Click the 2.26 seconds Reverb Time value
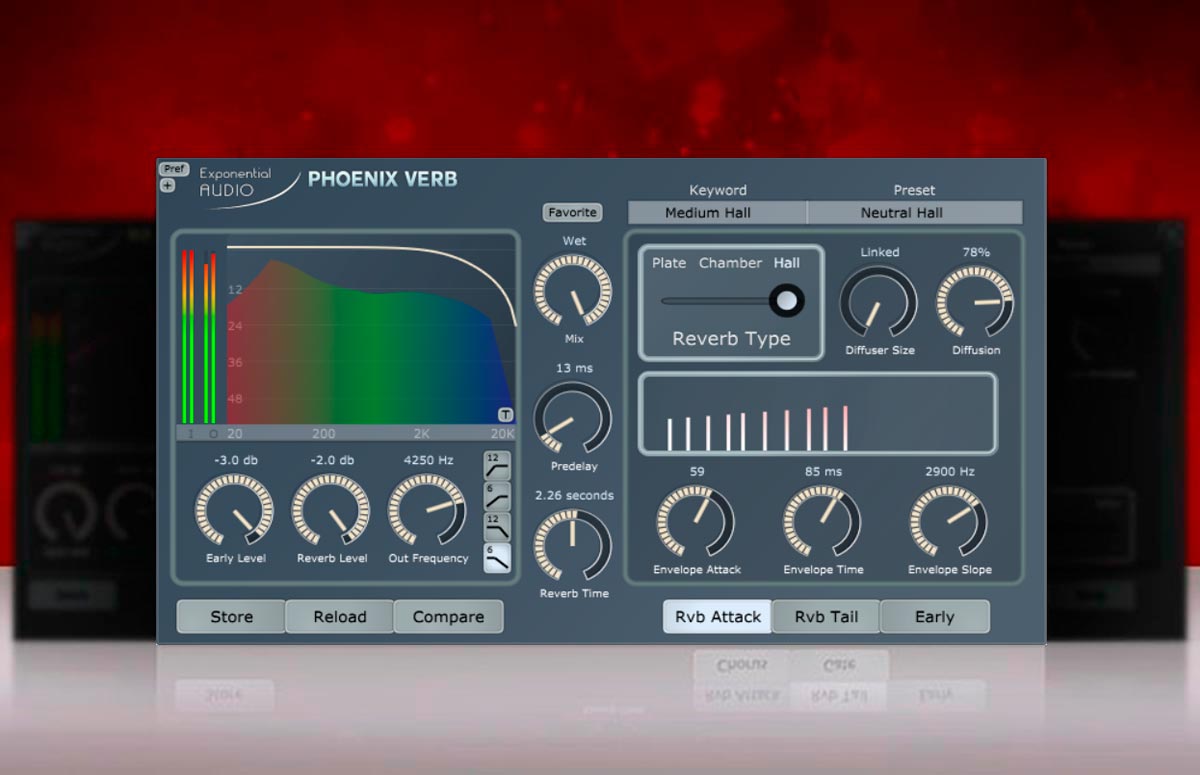1200x775 pixels. click(x=574, y=495)
